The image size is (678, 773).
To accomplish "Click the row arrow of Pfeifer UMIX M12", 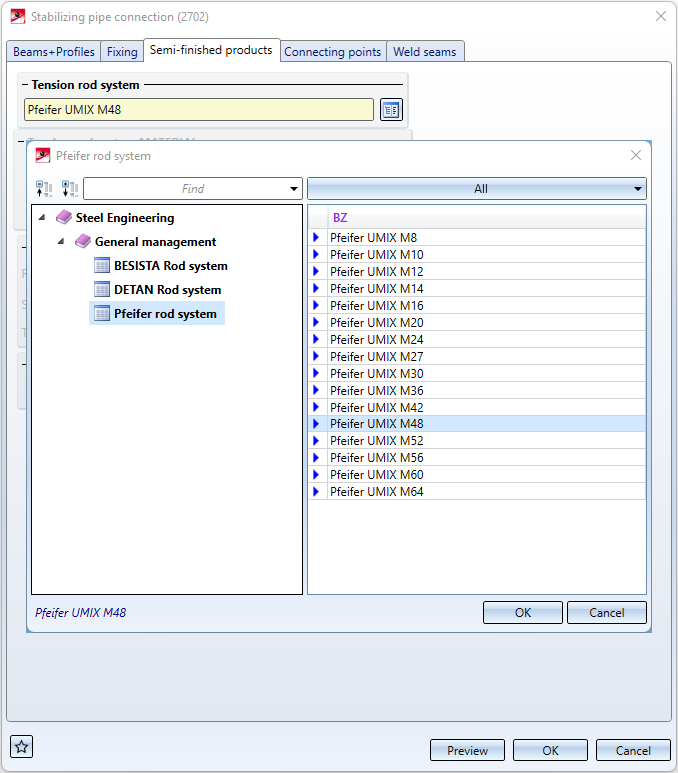I will 317,271.
